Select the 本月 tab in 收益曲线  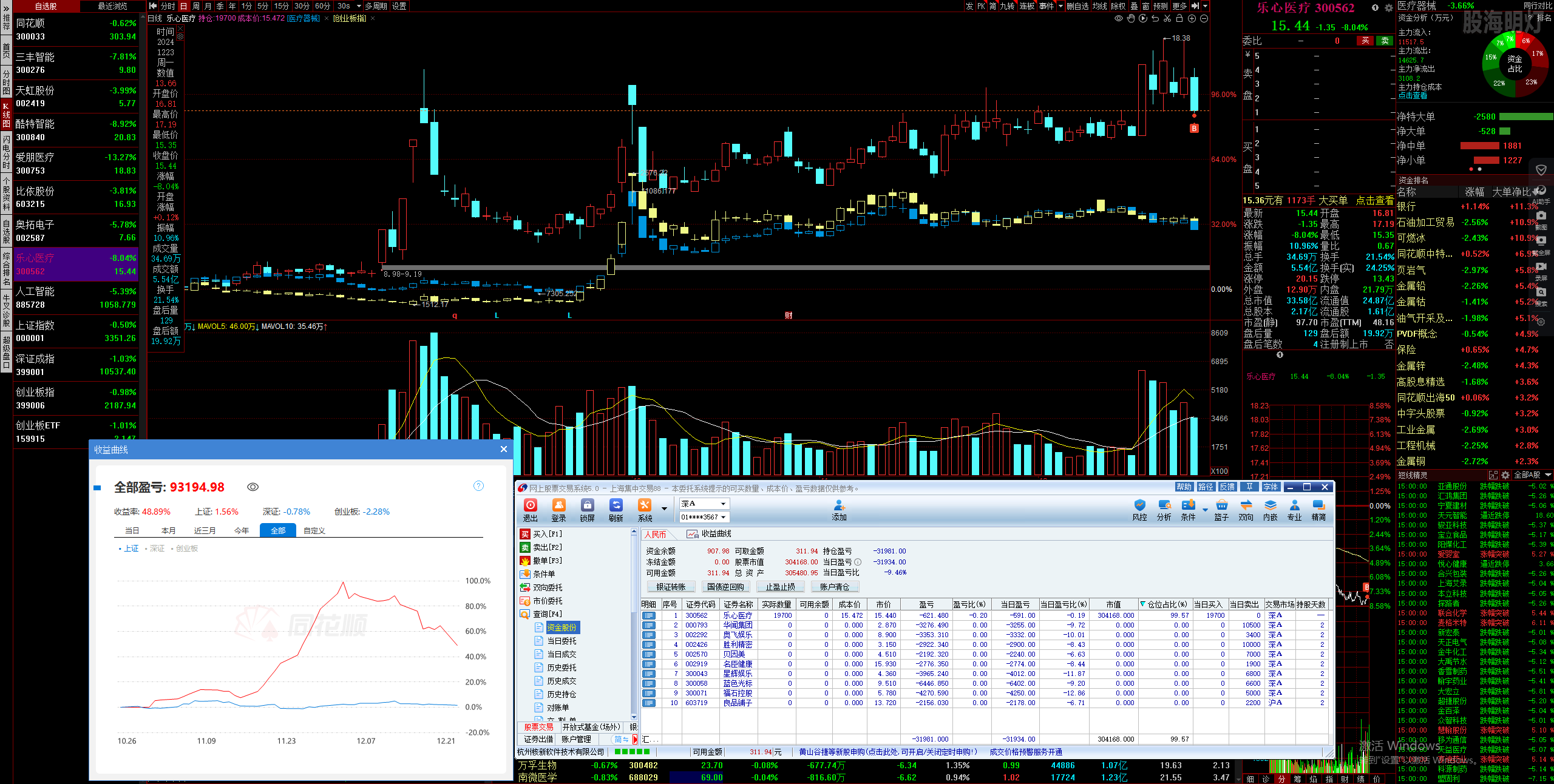[x=168, y=530]
